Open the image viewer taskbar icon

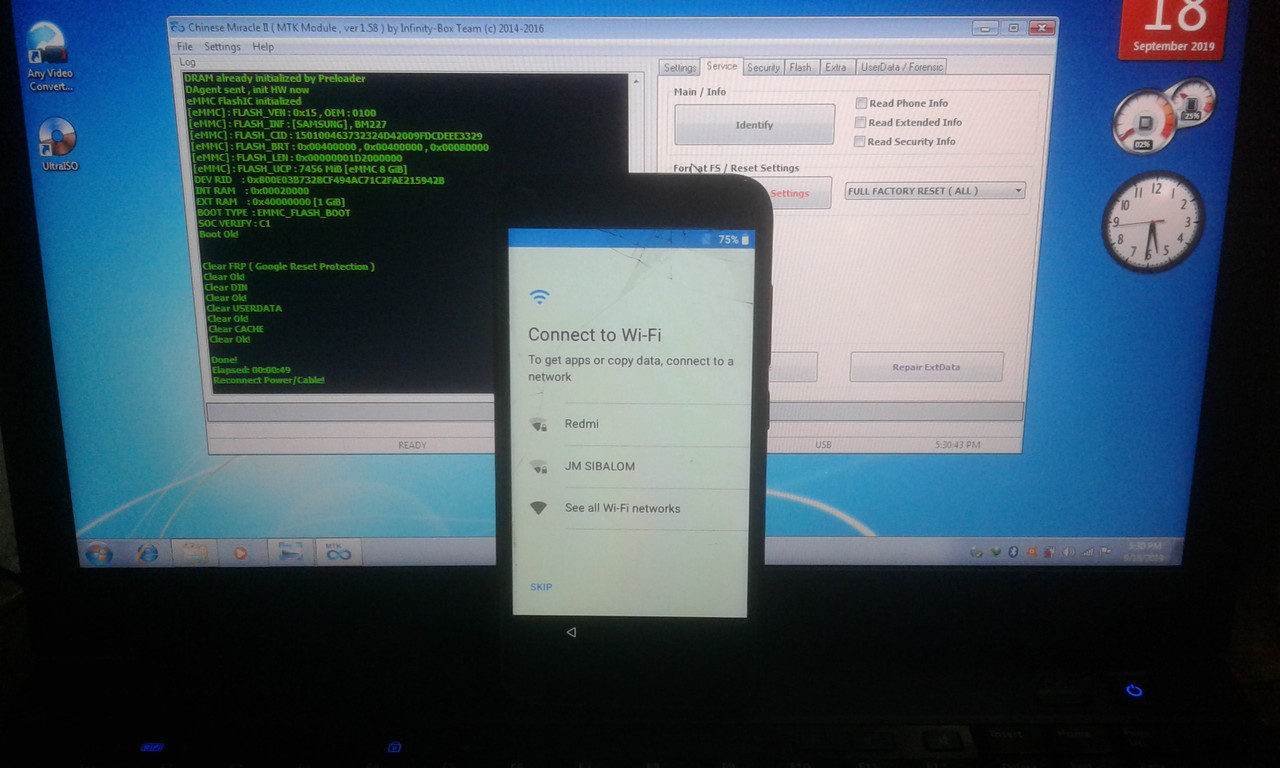290,552
